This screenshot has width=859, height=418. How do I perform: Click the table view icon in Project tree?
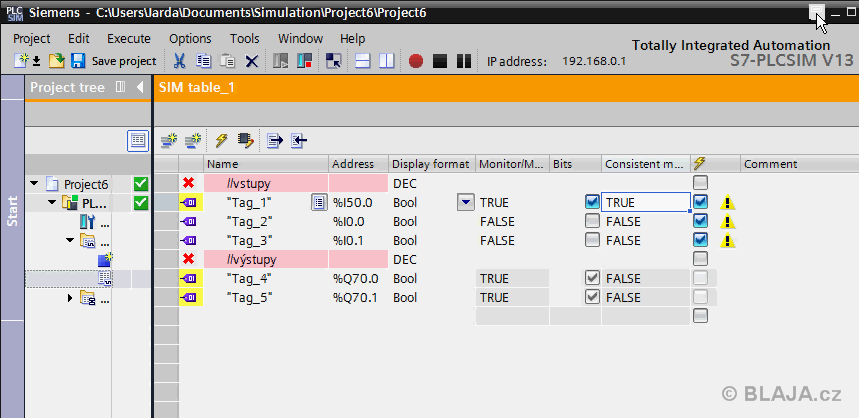pos(138,141)
